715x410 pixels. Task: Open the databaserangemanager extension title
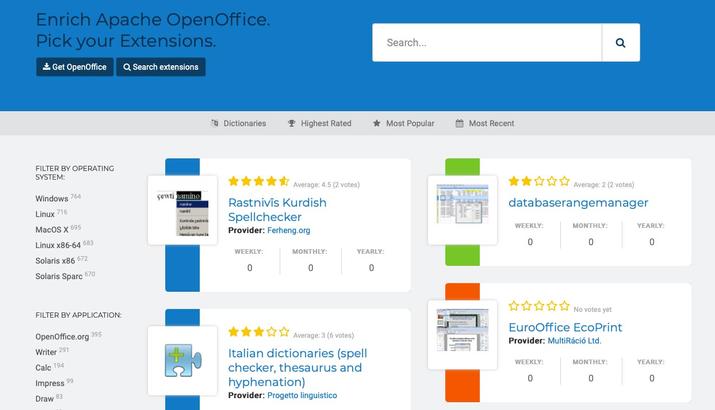578,202
